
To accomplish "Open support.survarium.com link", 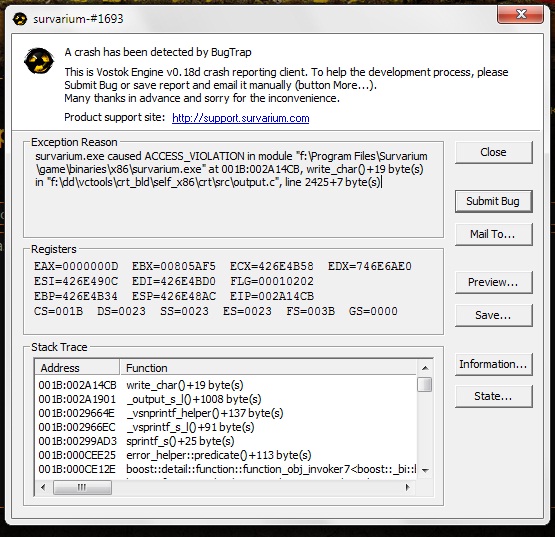I will click(241, 118).
